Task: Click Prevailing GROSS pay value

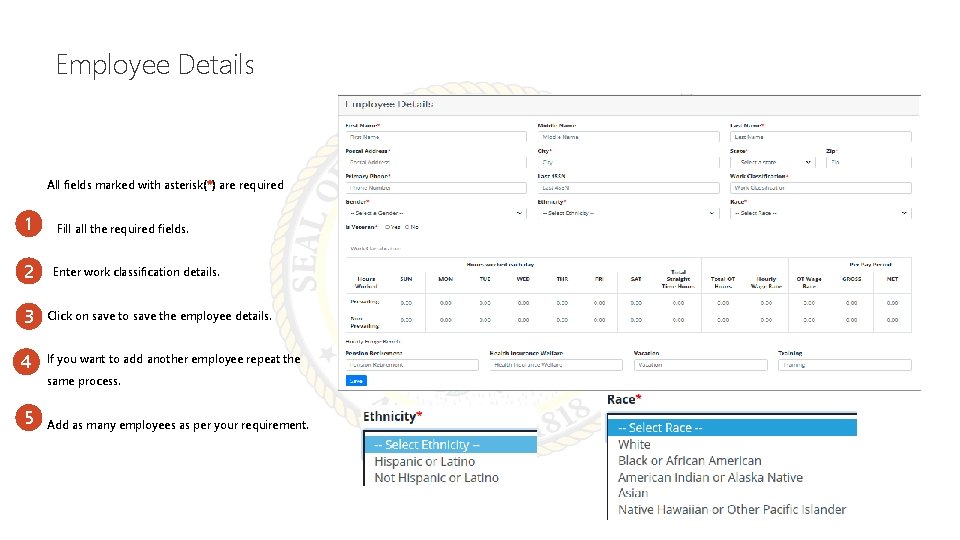Action: click(x=851, y=303)
